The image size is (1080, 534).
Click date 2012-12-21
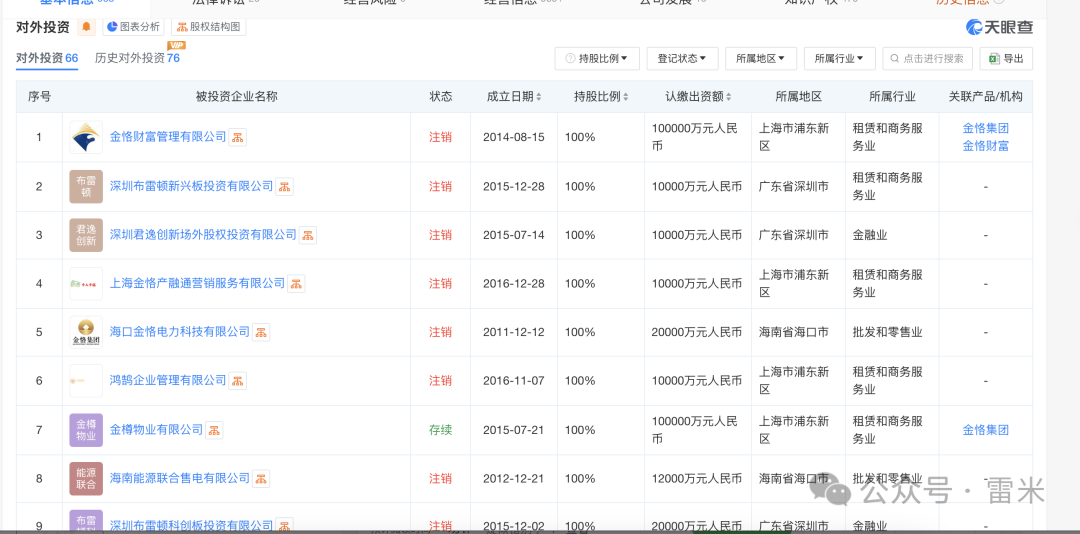[514, 478]
